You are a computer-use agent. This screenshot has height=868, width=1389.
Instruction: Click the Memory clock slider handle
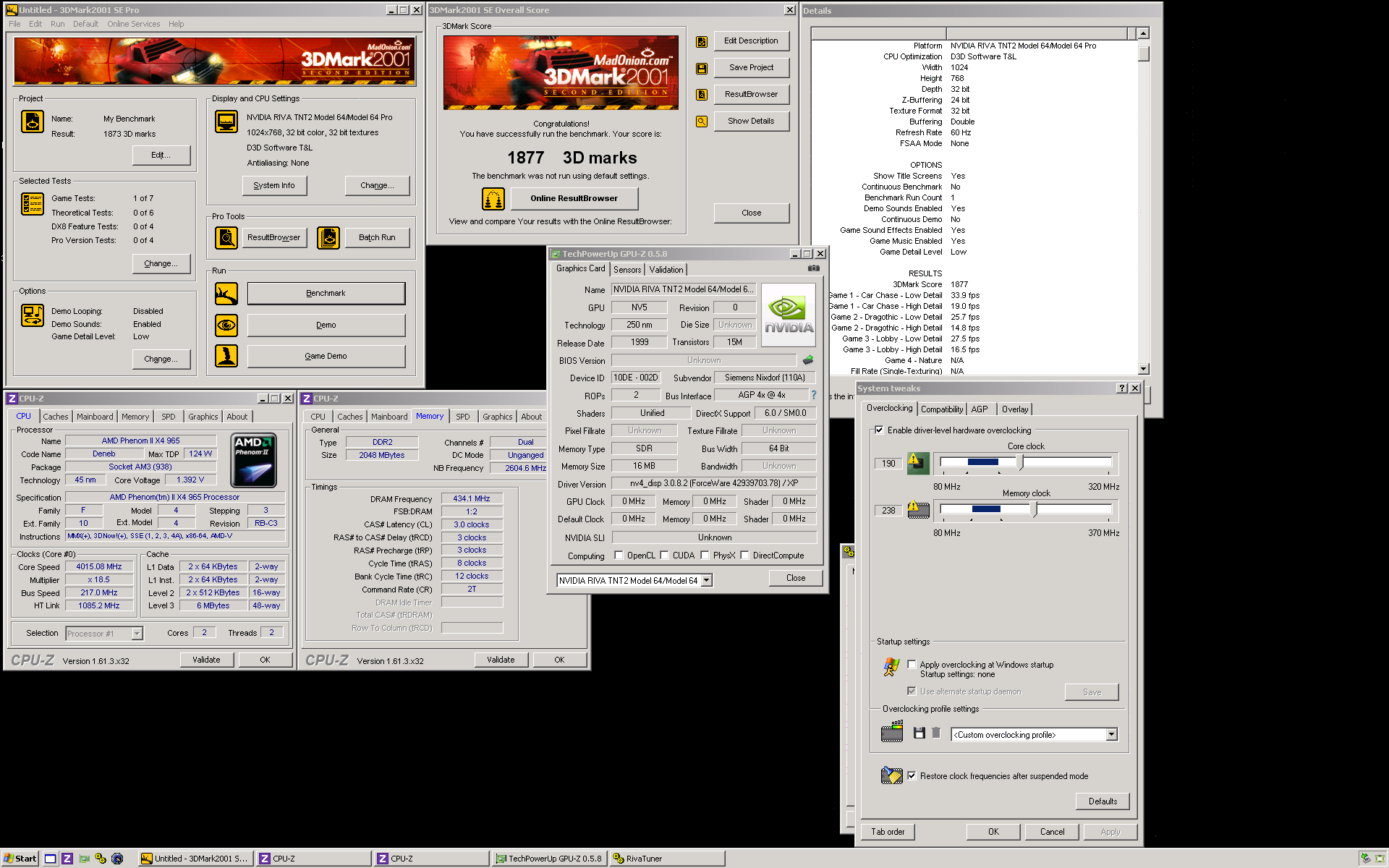pos(1035,509)
